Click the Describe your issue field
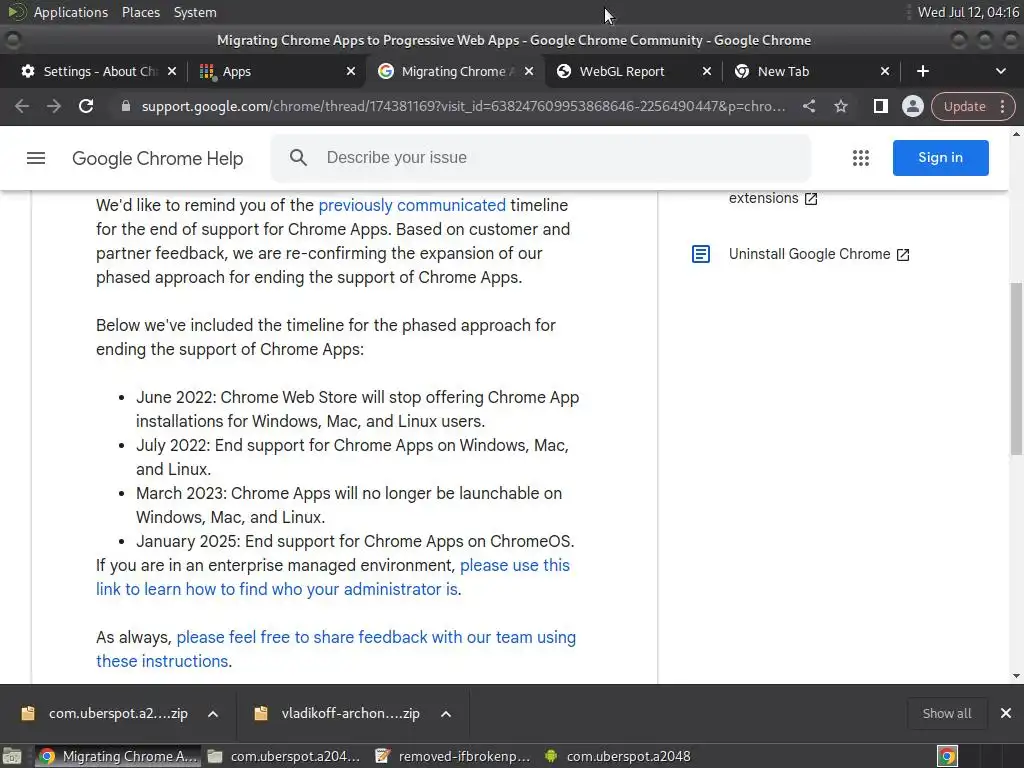The height and width of the screenshot is (768, 1024). 541,157
